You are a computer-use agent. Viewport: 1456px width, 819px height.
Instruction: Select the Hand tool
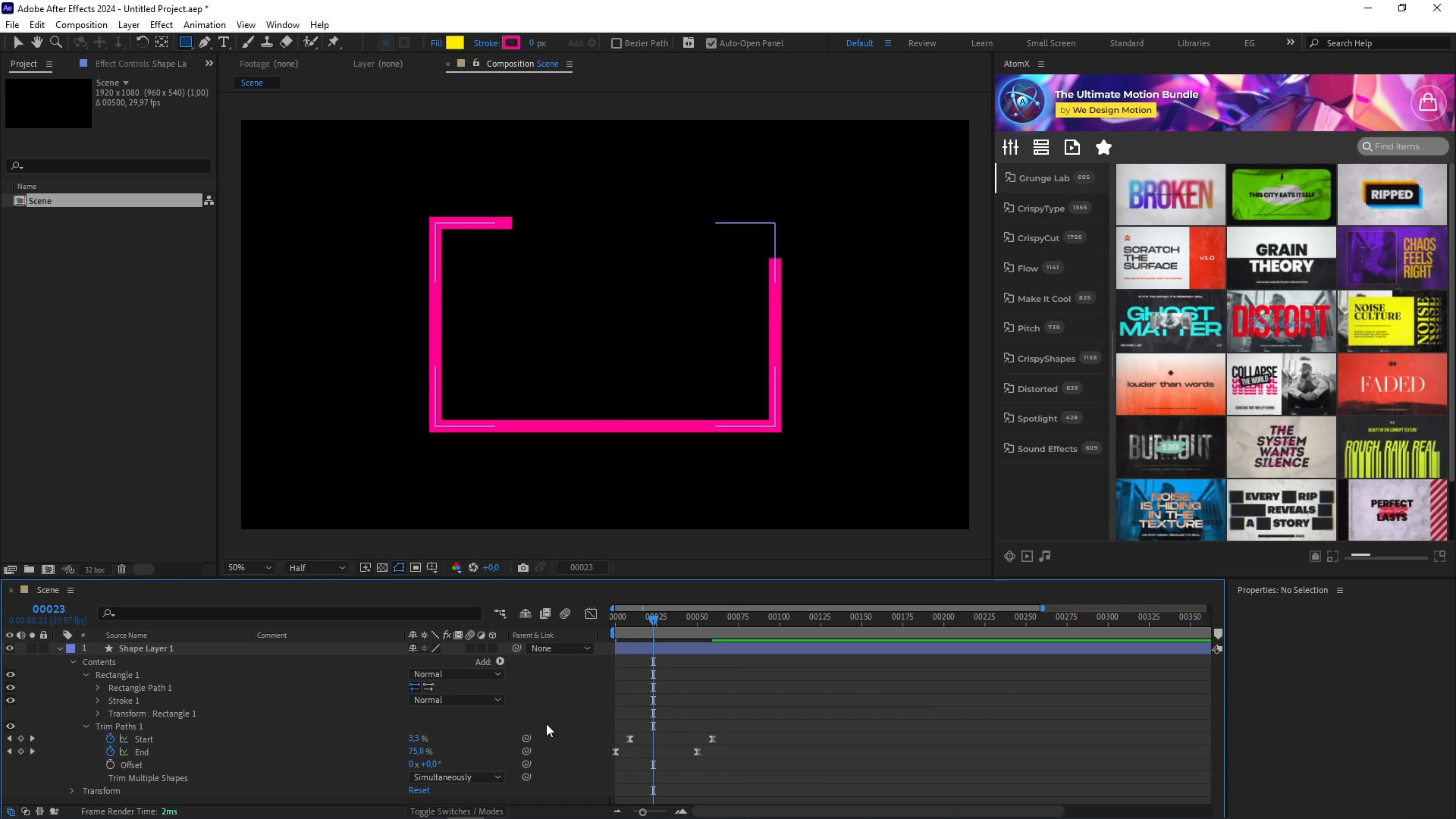36,43
